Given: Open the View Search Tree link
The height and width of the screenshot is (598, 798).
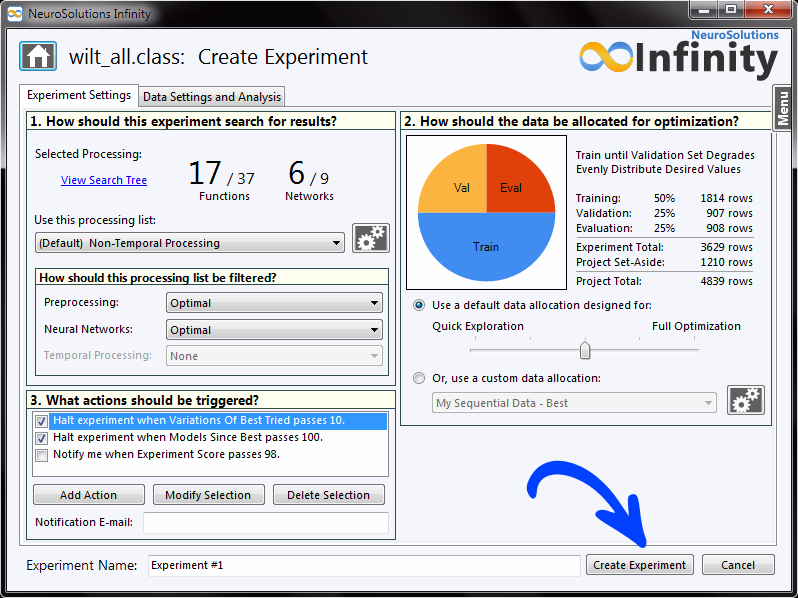Looking at the screenshot, I should pos(104,180).
